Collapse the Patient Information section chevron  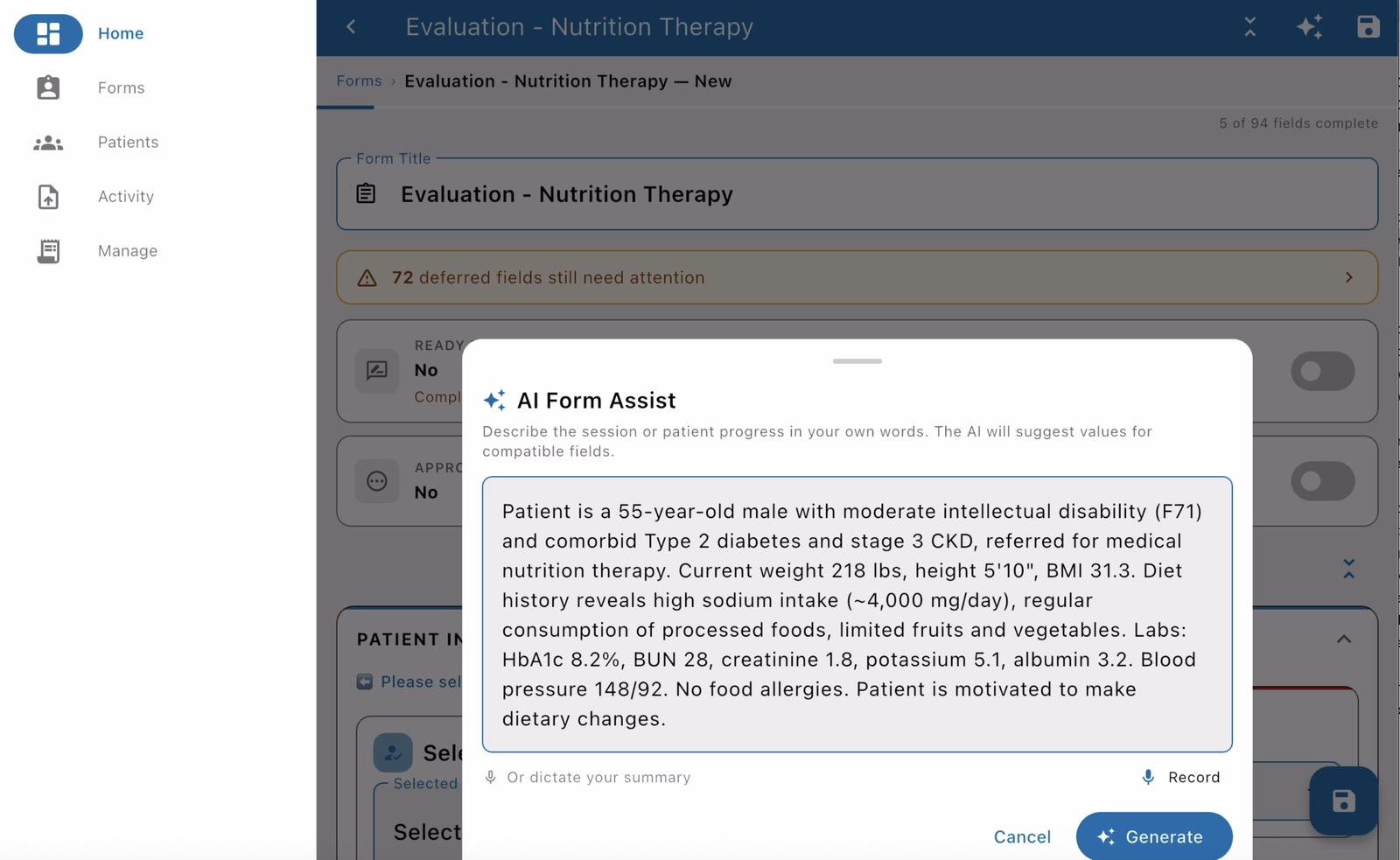(1345, 640)
